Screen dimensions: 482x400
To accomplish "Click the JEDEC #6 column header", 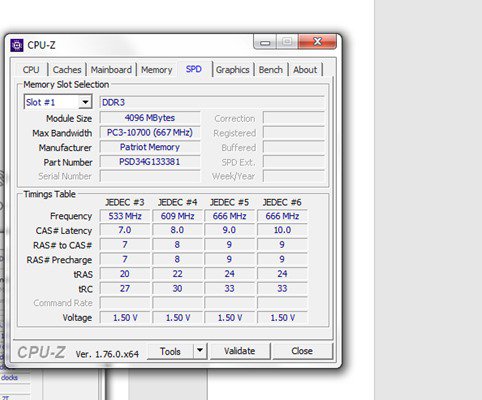I will tap(282, 202).
